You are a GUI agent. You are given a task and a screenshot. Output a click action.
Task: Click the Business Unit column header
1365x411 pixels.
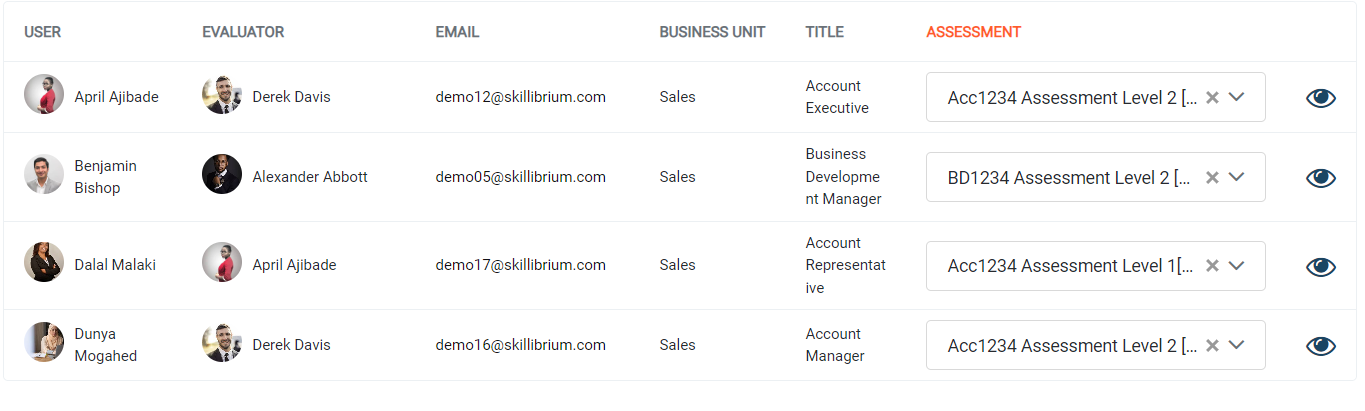(712, 32)
